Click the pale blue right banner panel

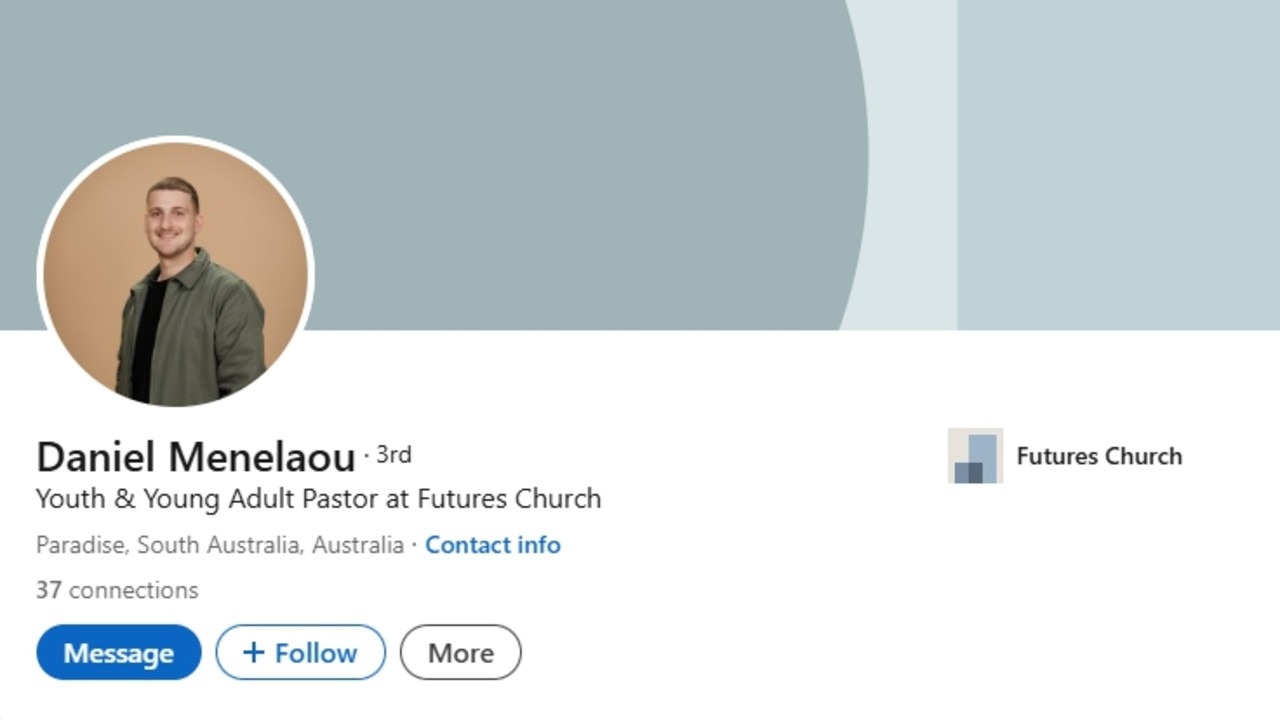pos(1119,165)
